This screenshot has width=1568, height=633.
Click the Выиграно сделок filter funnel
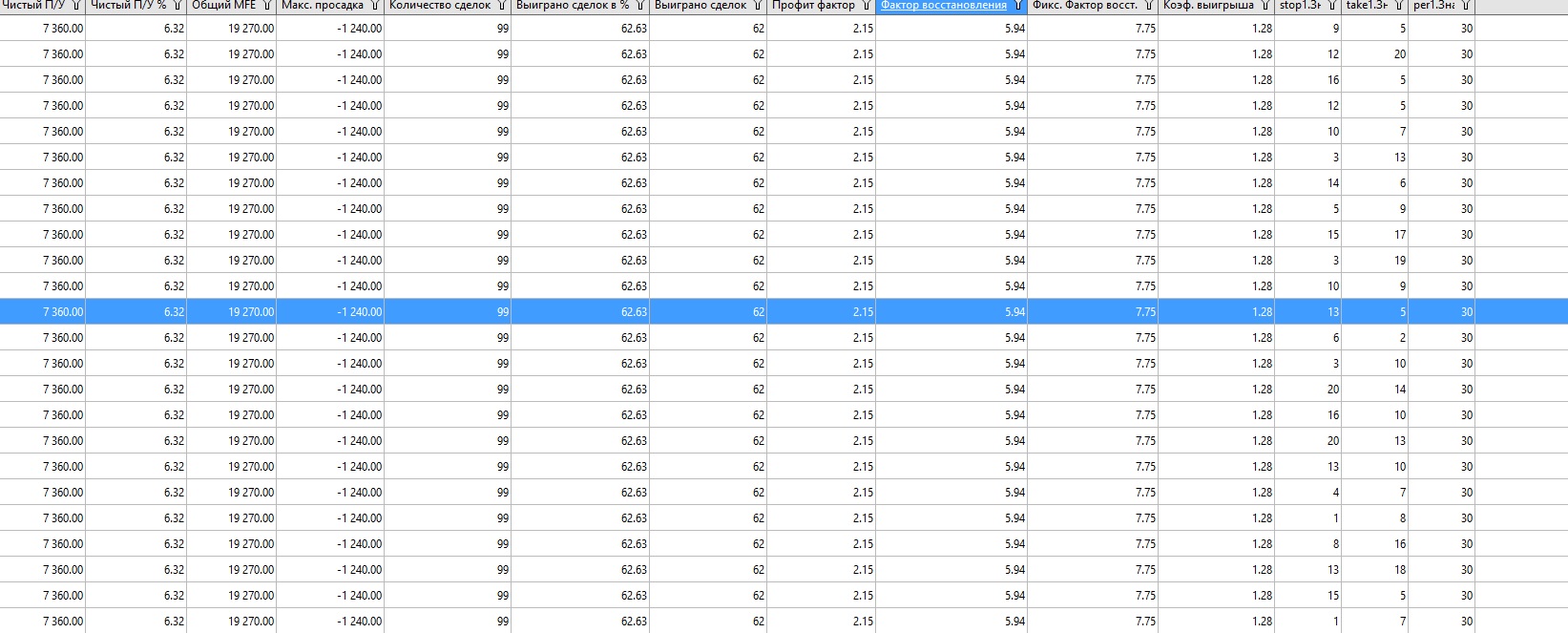(758, 6)
